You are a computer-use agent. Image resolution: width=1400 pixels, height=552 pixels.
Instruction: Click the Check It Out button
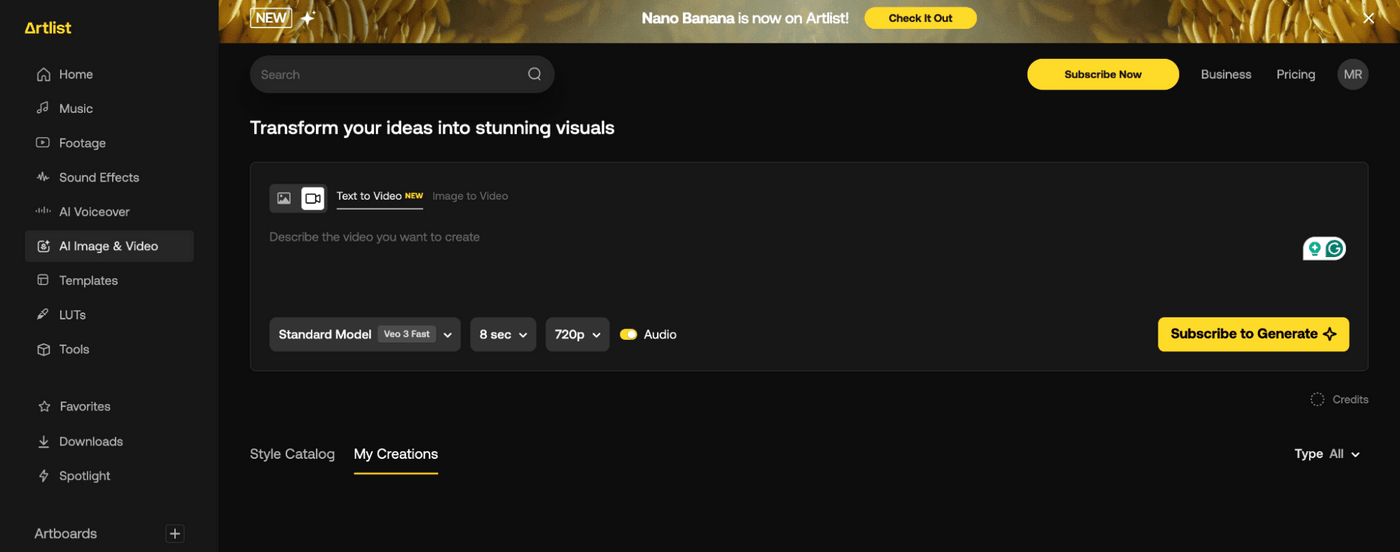coord(920,18)
